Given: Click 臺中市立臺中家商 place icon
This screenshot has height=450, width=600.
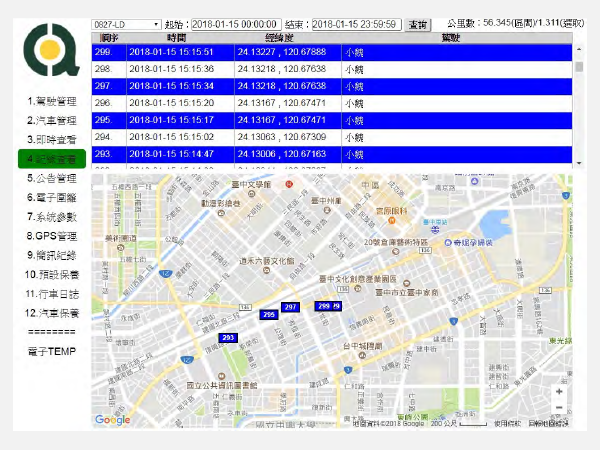Looking at the screenshot, I should tap(407, 284).
